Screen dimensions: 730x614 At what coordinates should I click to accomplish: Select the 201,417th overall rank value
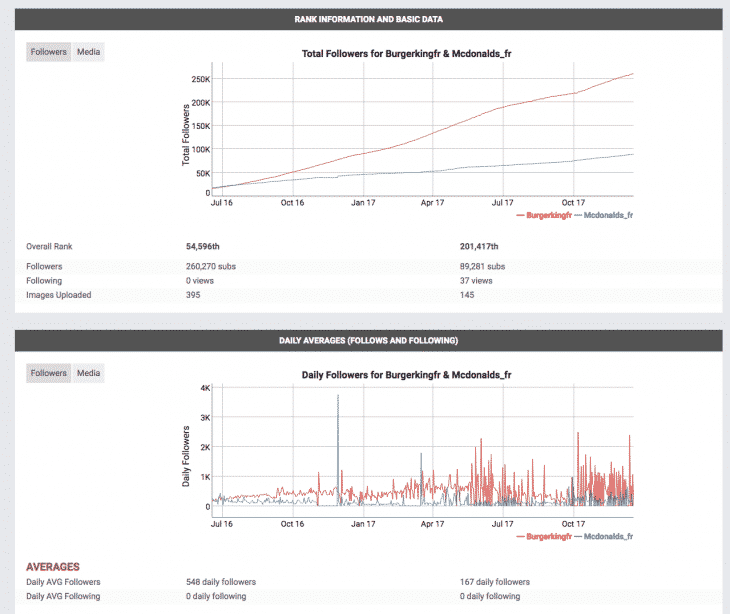click(479, 246)
